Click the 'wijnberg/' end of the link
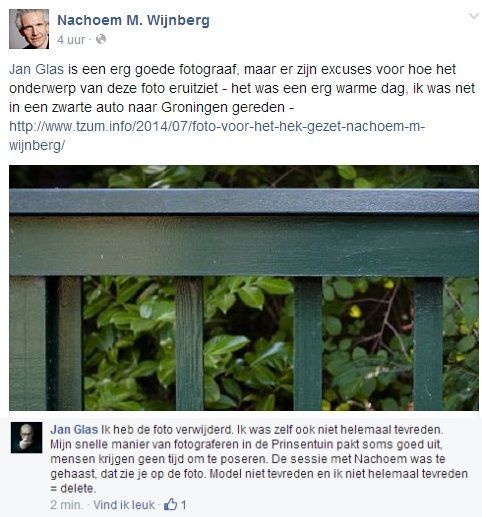 click(37, 145)
